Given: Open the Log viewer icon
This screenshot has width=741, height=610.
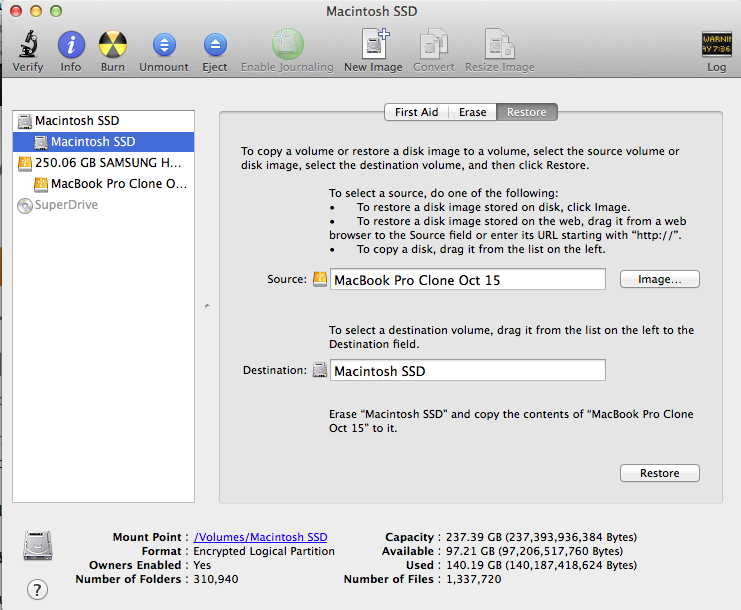Looking at the screenshot, I should [716, 44].
